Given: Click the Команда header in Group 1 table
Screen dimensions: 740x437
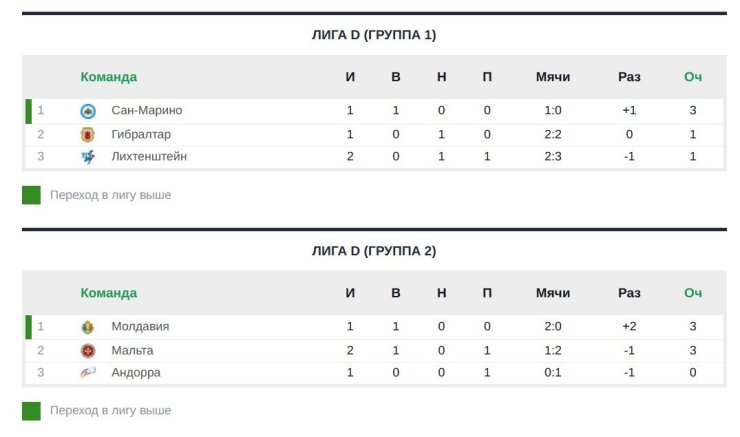Looking at the screenshot, I should pyautogui.click(x=109, y=77).
